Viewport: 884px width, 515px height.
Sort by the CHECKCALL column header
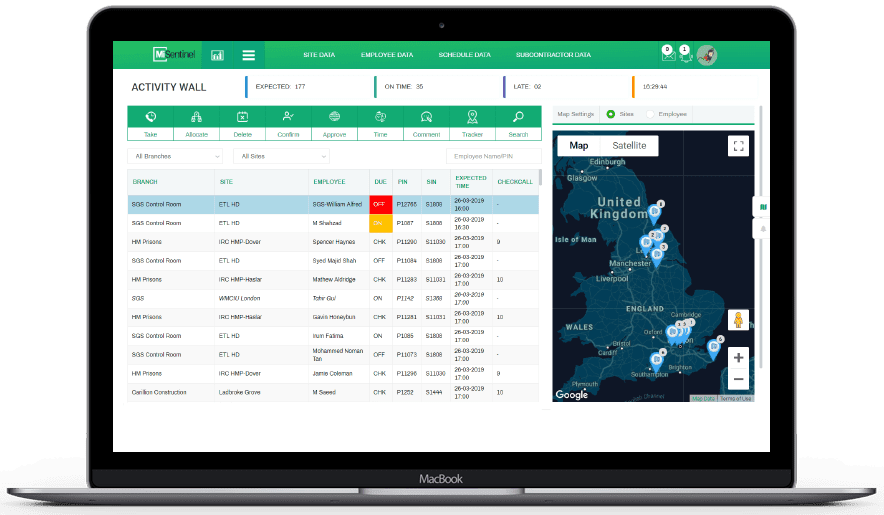coord(515,182)
